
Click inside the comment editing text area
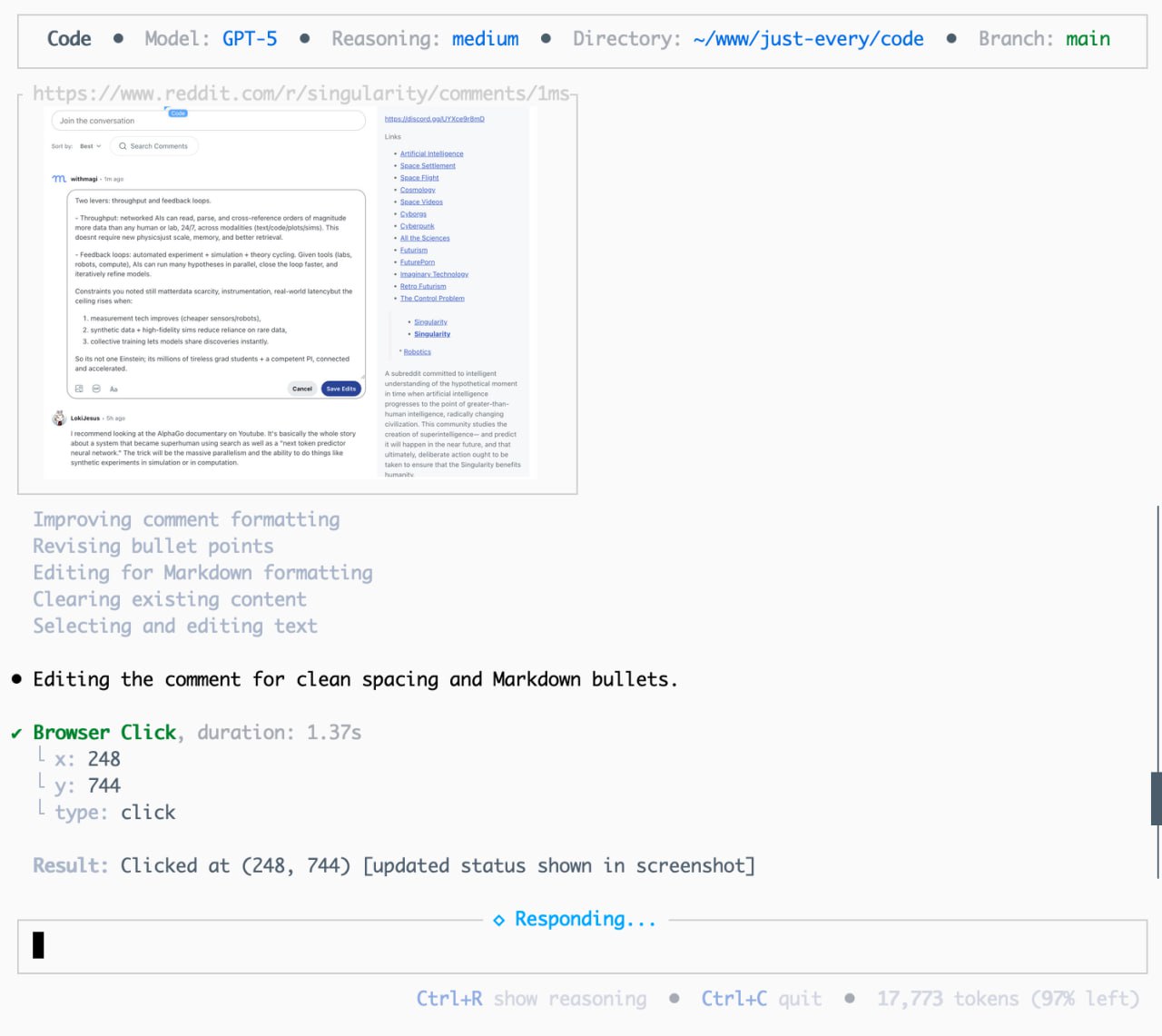tap(216, 284)
